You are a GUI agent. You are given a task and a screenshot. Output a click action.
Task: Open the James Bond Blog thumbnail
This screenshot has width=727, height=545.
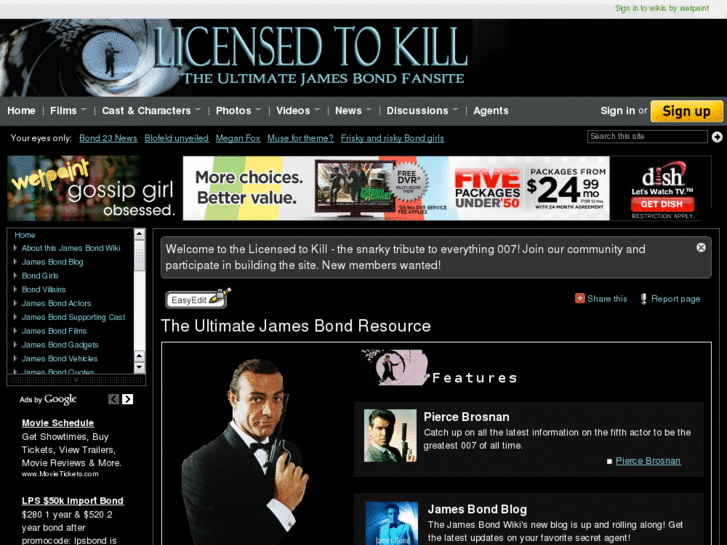(x=392, y=523)
